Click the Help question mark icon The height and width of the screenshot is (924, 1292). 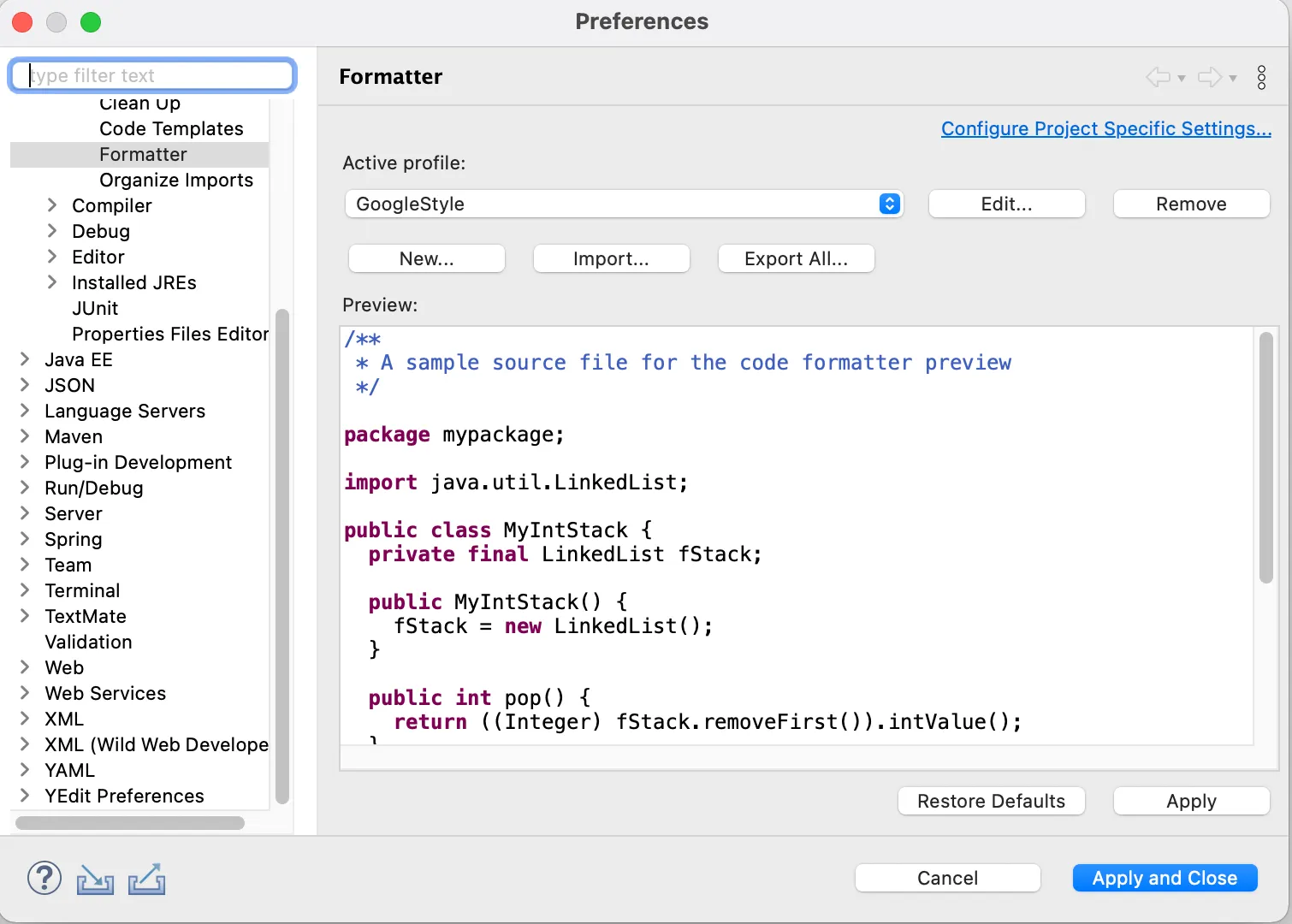tap(44, 879)
